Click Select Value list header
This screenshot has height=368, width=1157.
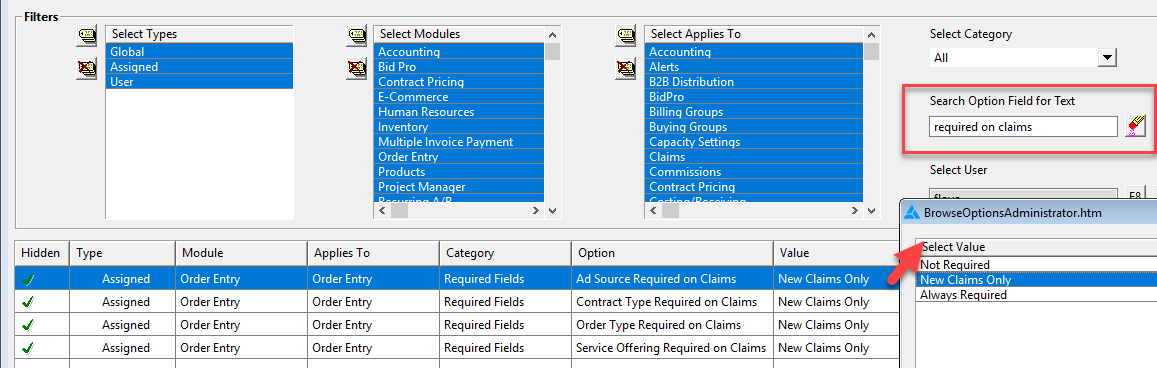(x=1037, y=247)
